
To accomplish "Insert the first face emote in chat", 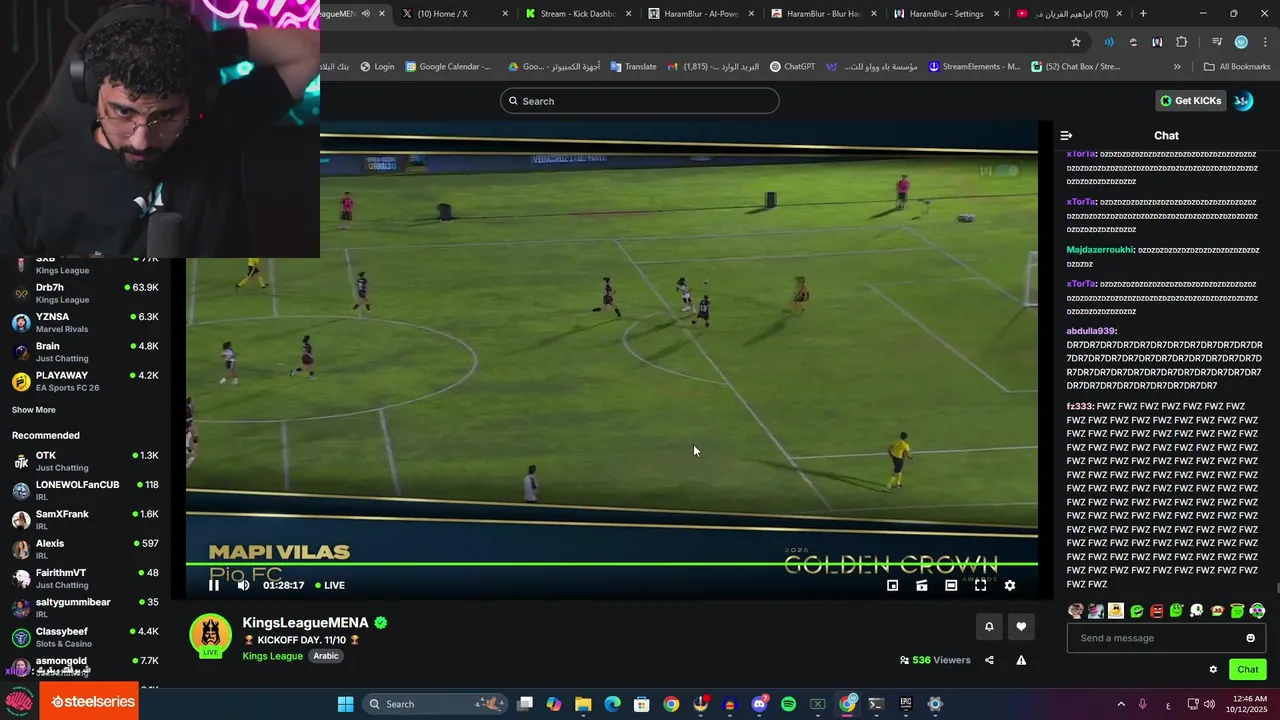I will point(1076,611).
